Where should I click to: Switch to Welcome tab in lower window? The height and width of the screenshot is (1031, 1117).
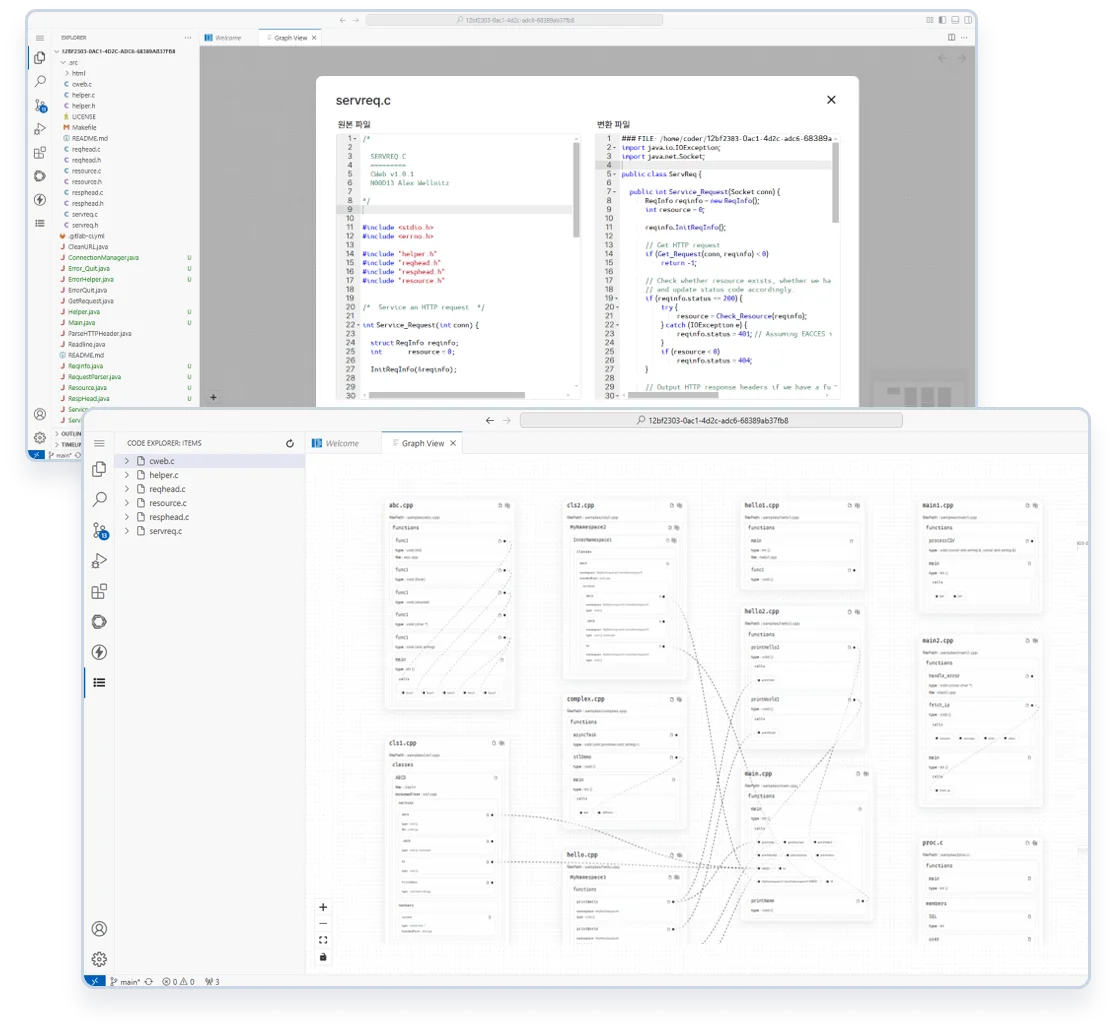click(x=341, y=443)
